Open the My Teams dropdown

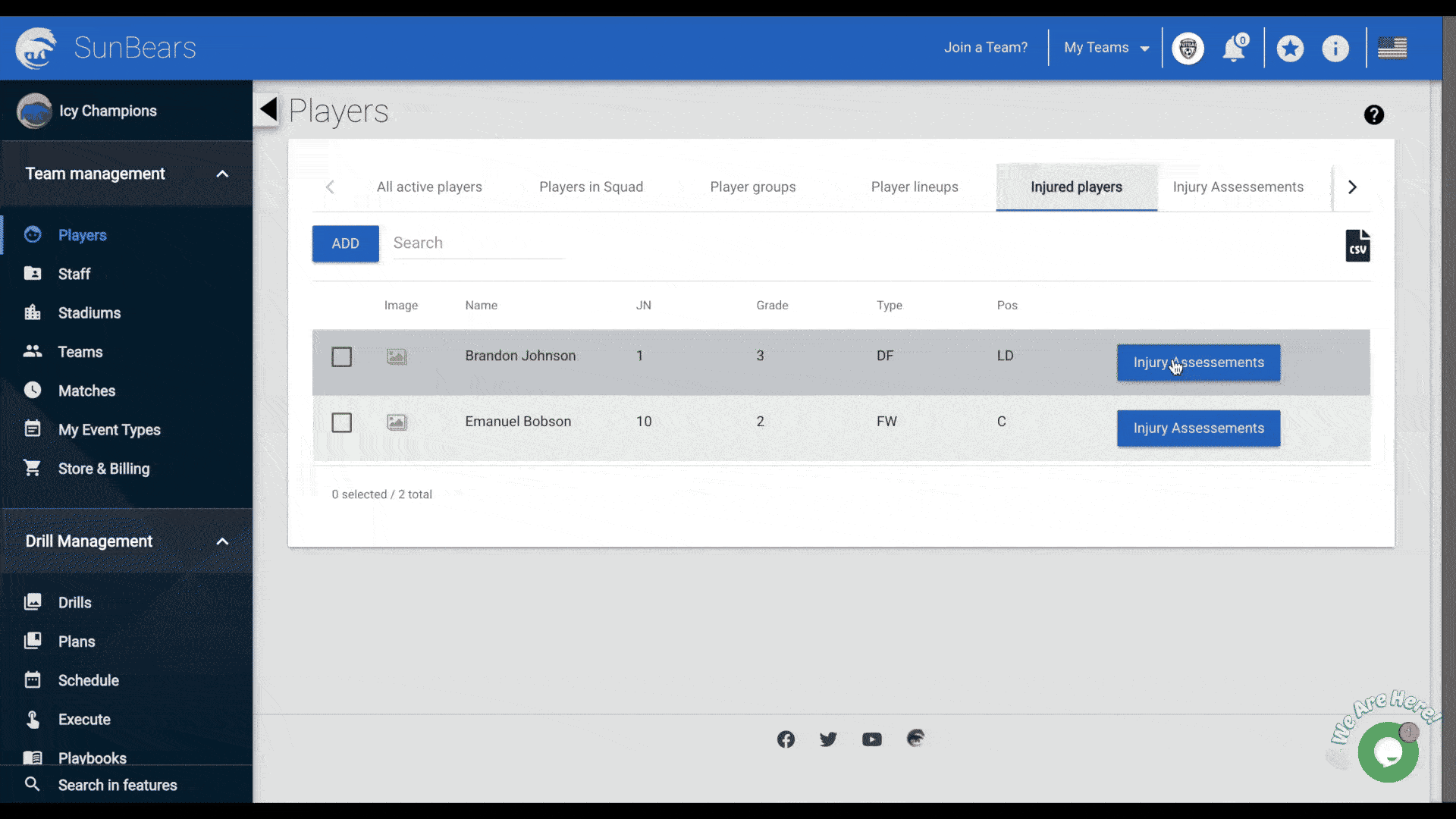pos(1106,48)
